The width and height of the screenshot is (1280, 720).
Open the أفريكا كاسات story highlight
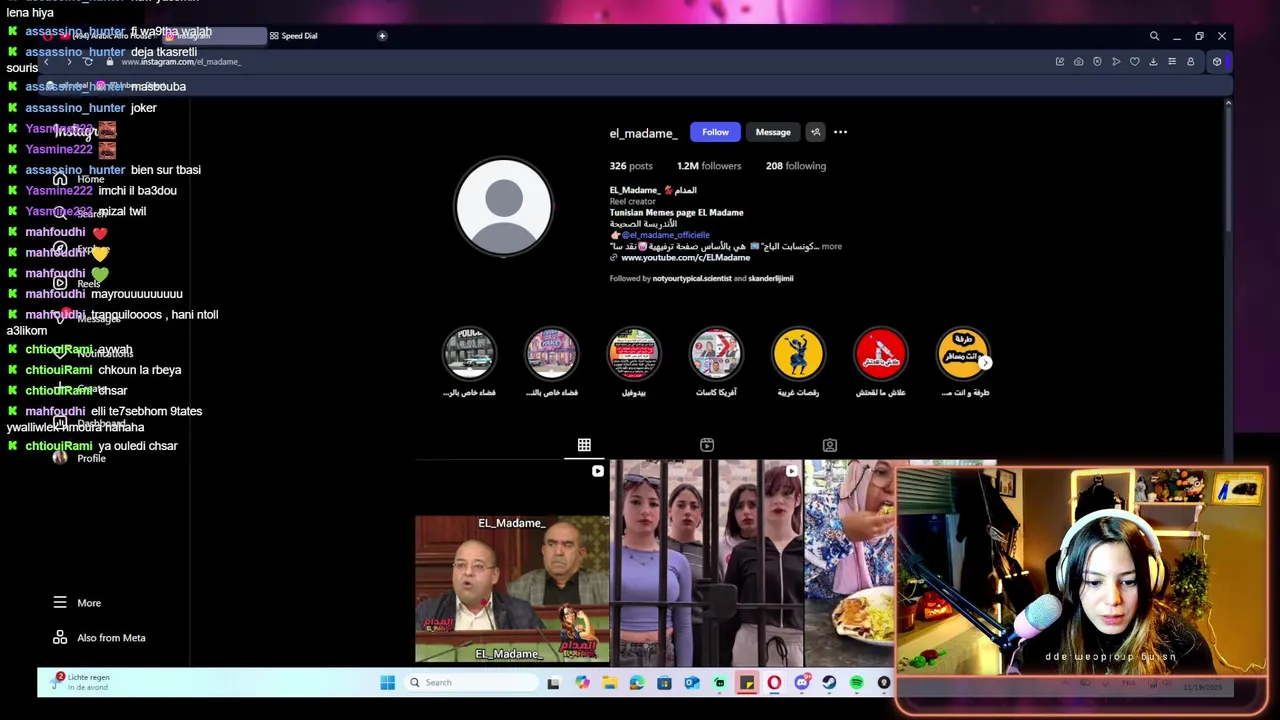click(x=716, y=354)
